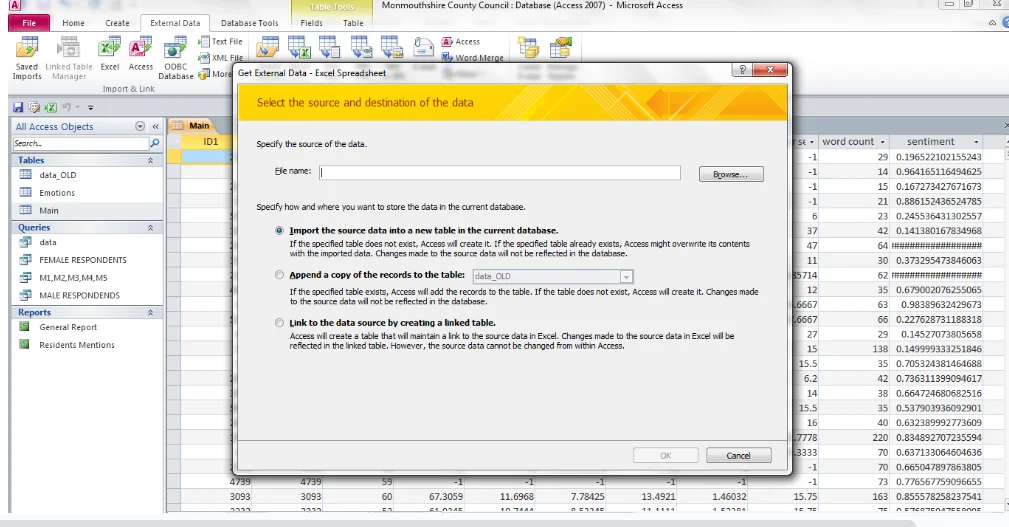Click the Browse button
The image size is (1009, 527).
pos(731,174)
